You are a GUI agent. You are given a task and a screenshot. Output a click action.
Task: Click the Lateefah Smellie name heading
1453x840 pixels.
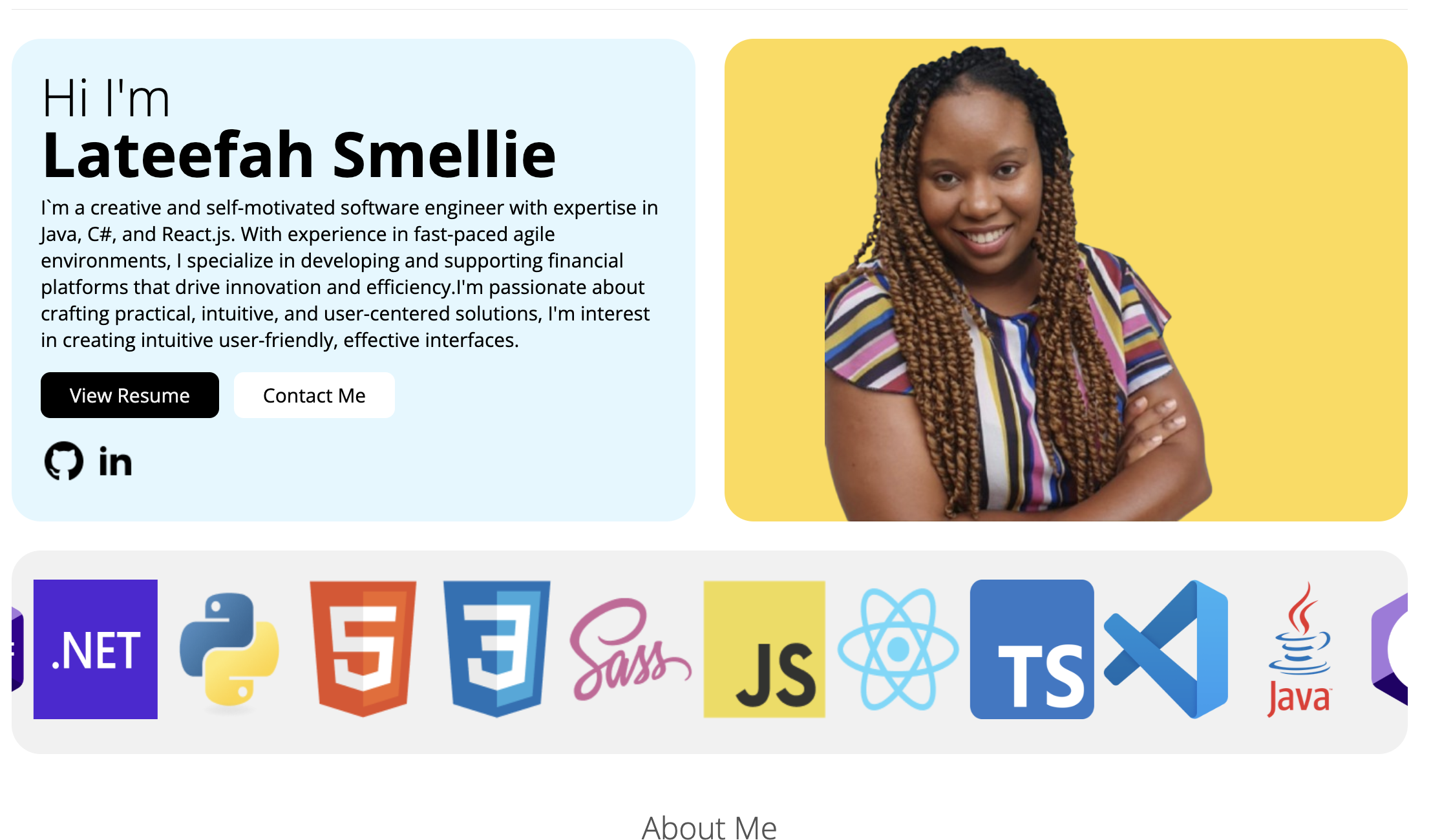(299, 154)
